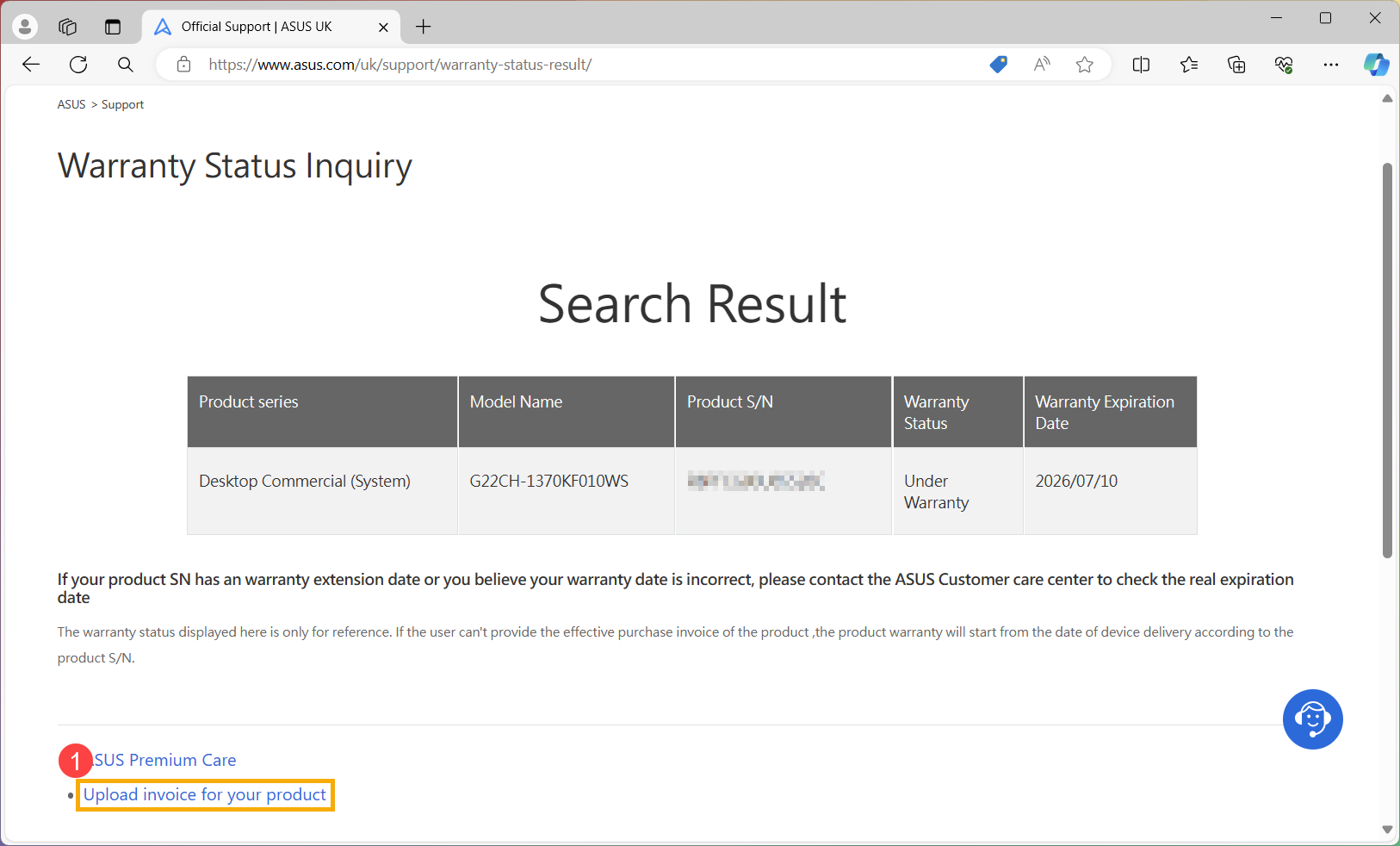The height and width of the screenshot is (846, 1400).
Task: Click the search magnifier icon in toolbar
Action: [126, 65]
